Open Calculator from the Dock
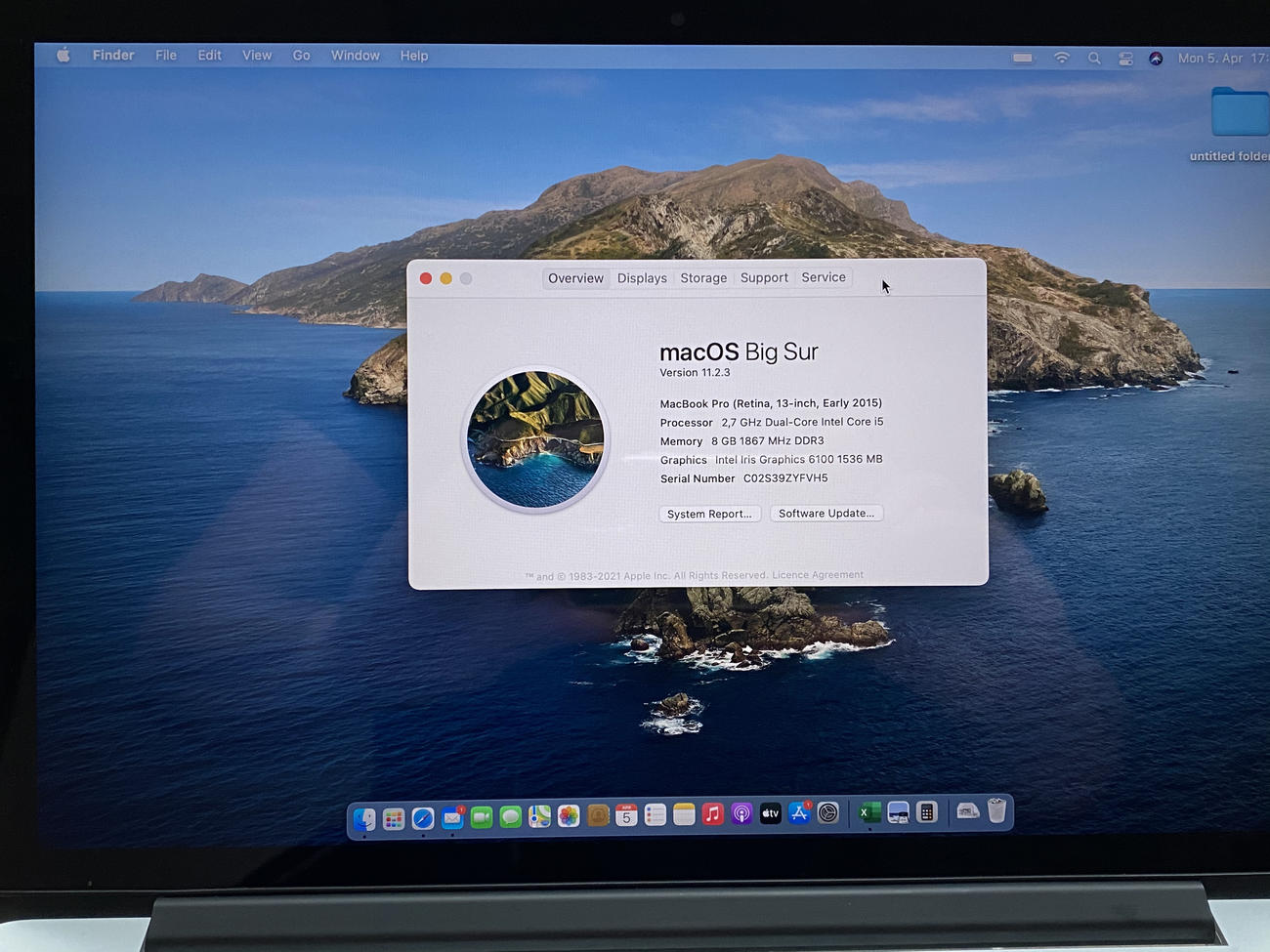This screenshot has width=1270, height=952. click(x=927, y=811)
